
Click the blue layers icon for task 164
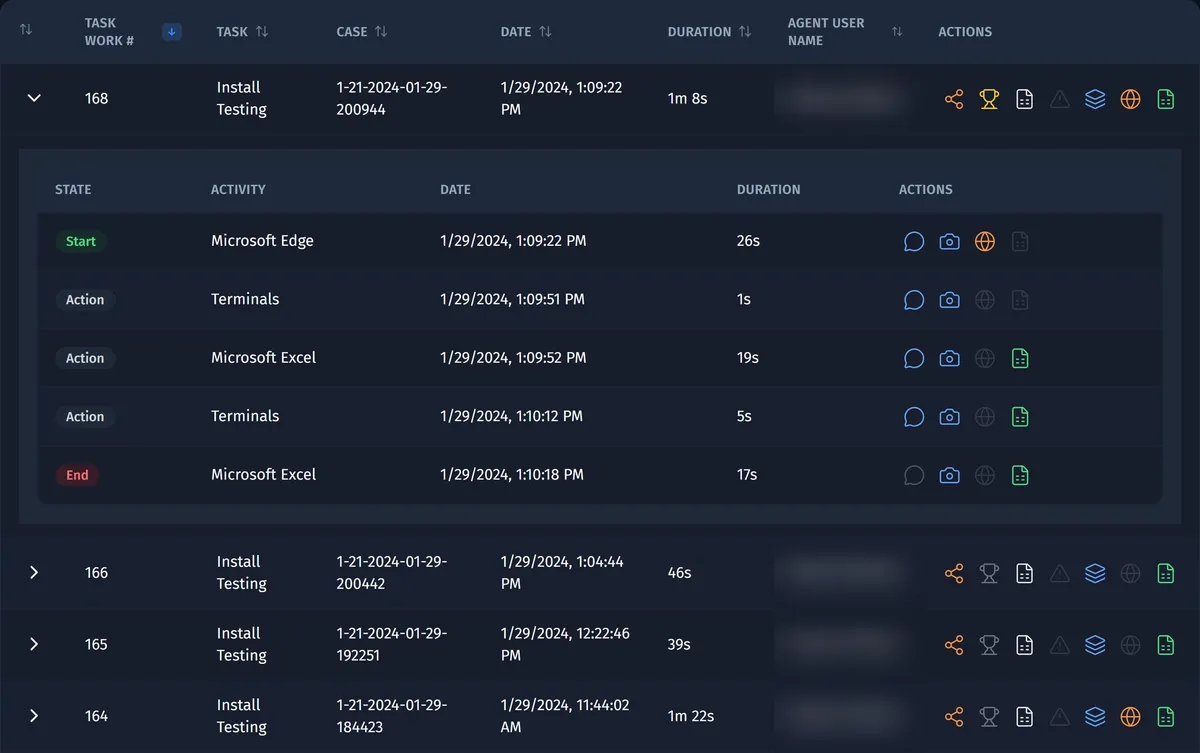[1095, 716]
